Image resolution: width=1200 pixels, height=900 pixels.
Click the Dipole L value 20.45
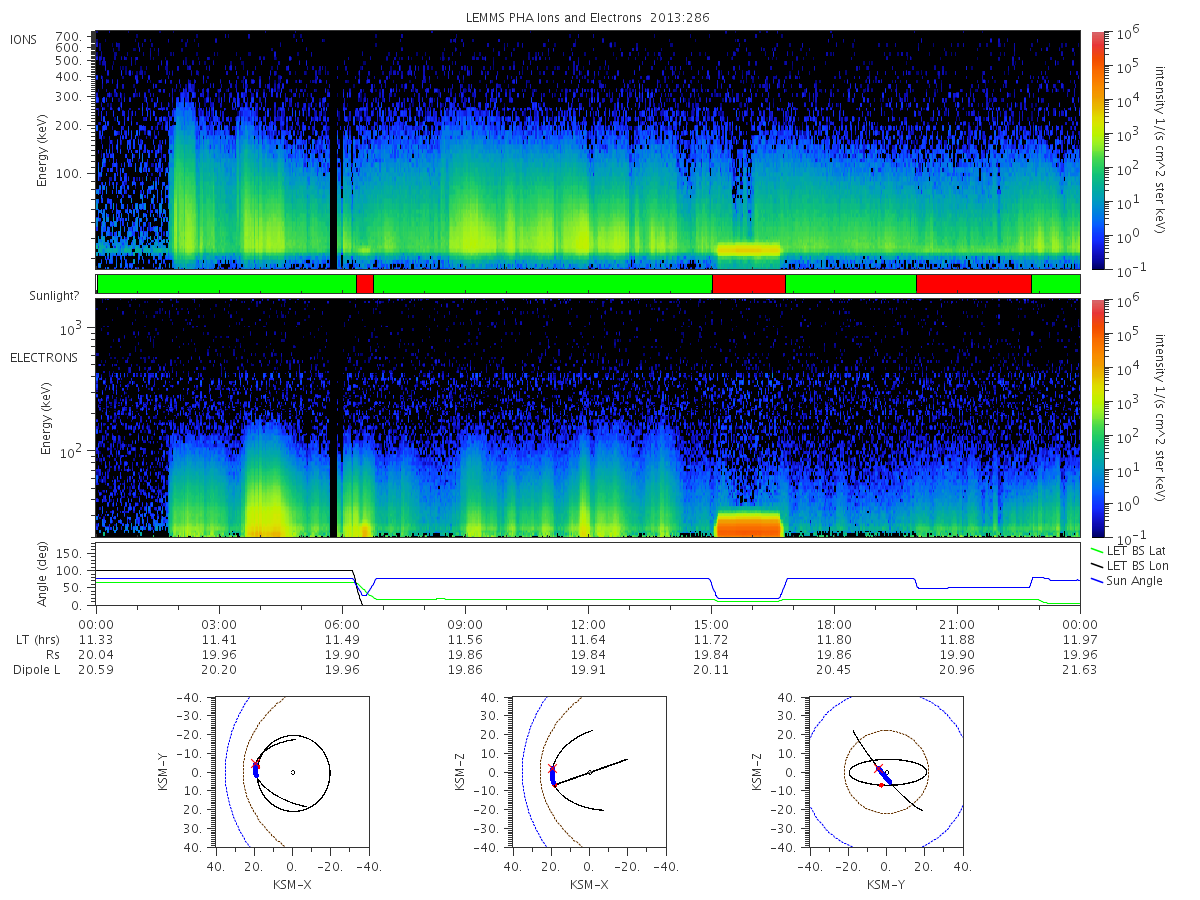click(834, 669)
